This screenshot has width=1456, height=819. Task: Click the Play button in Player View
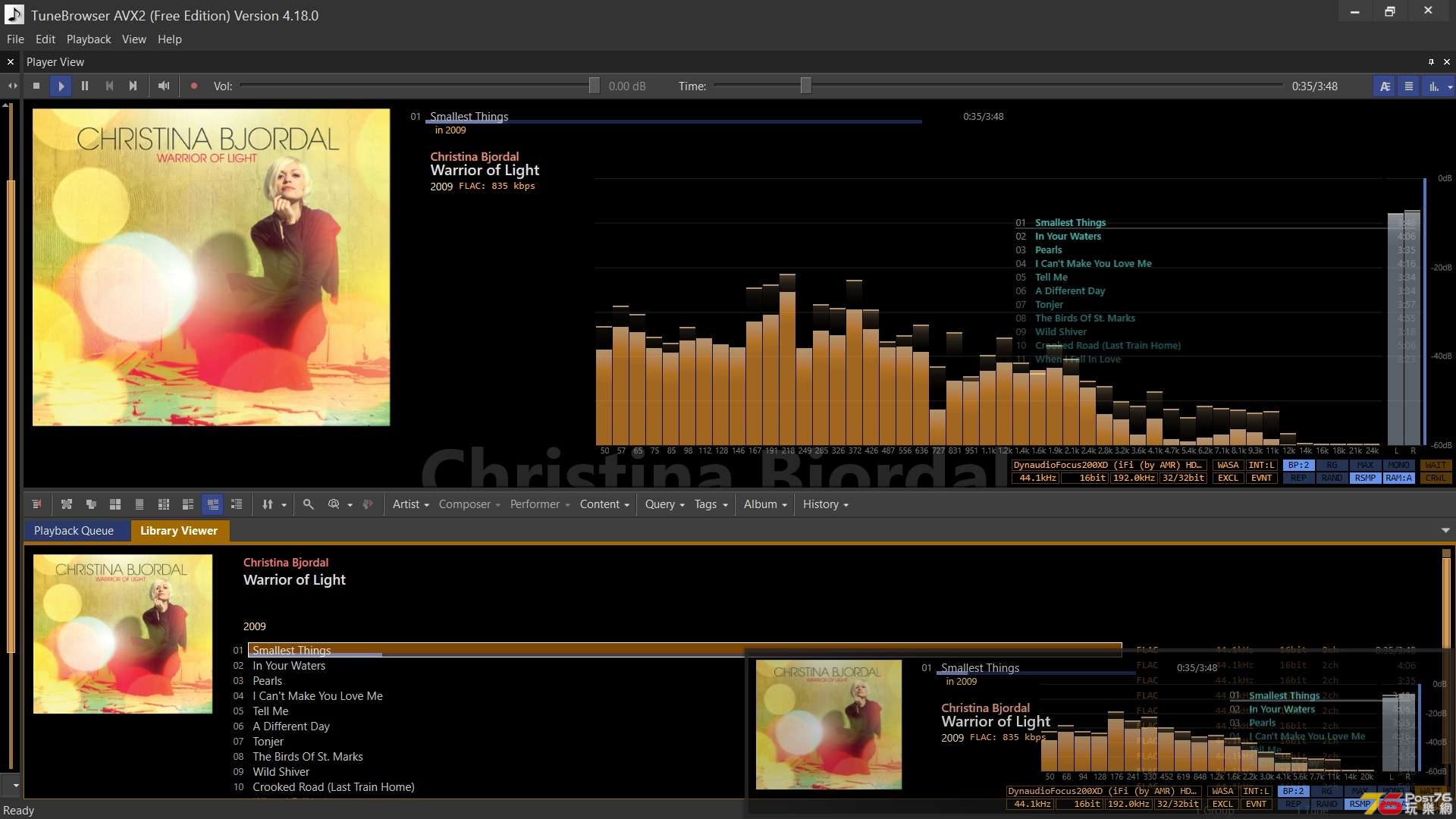tap(61, 86)
